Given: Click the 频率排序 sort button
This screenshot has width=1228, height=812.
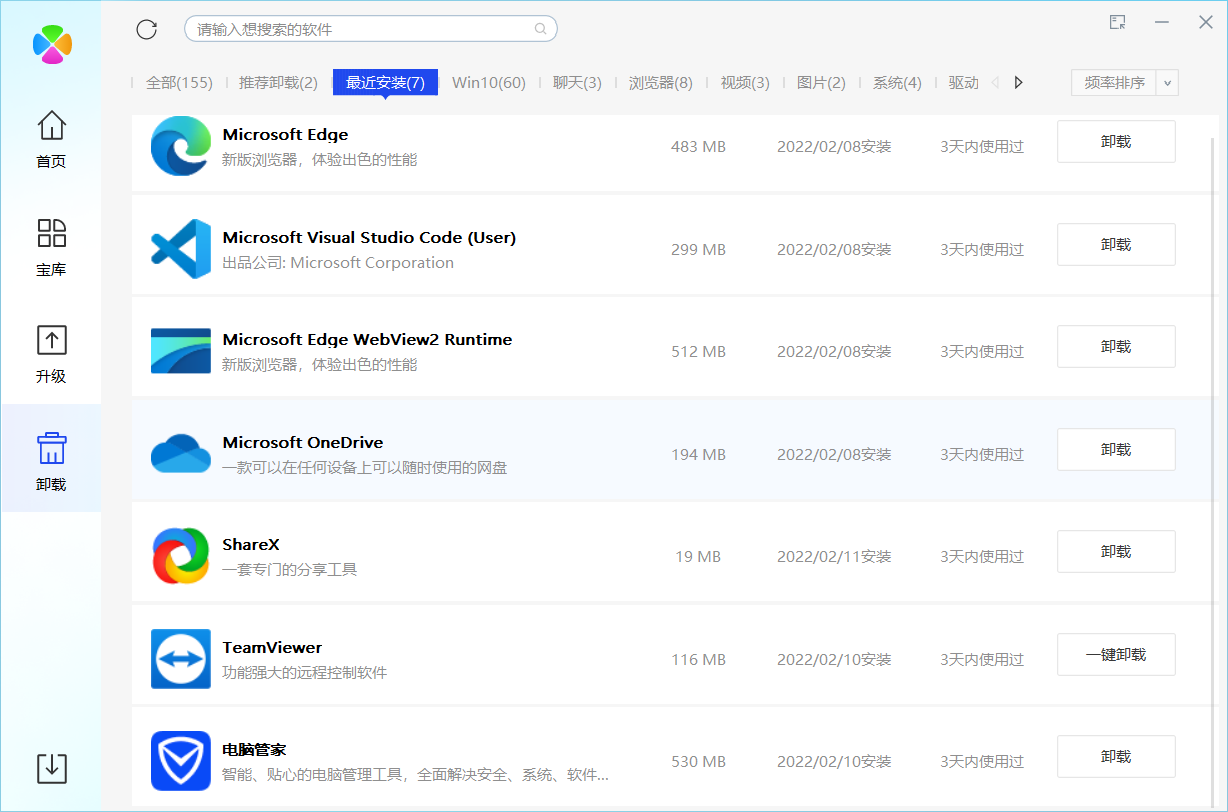Looking at the screenshot, I should click(1114, 83).
